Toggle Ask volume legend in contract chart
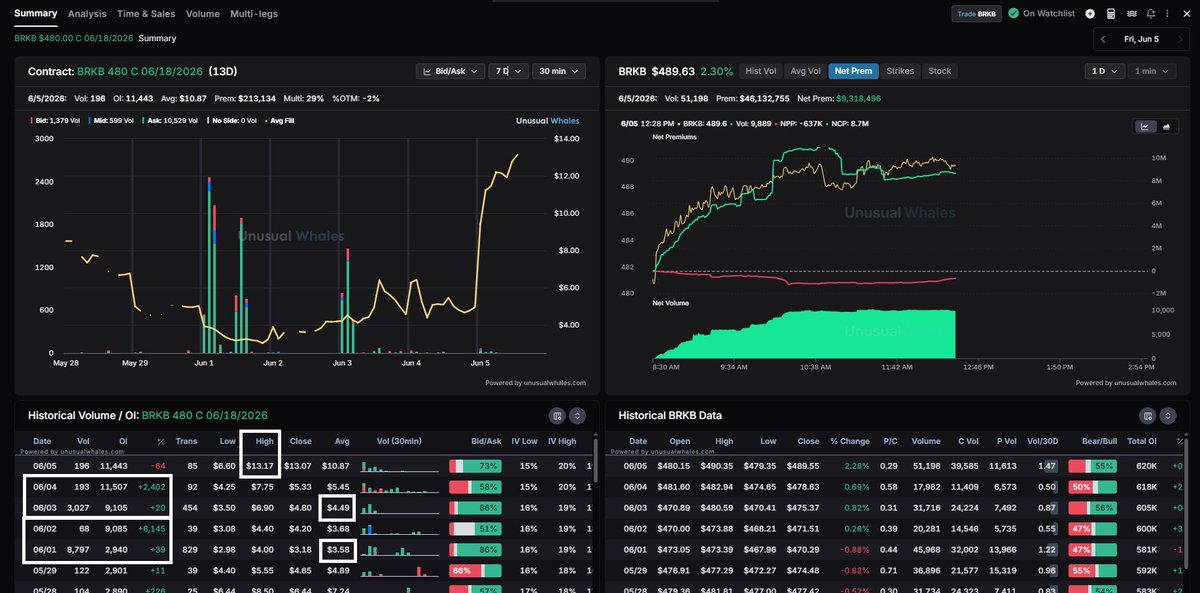This screenshot has width=1200, height=593. (x=170, y=120)
